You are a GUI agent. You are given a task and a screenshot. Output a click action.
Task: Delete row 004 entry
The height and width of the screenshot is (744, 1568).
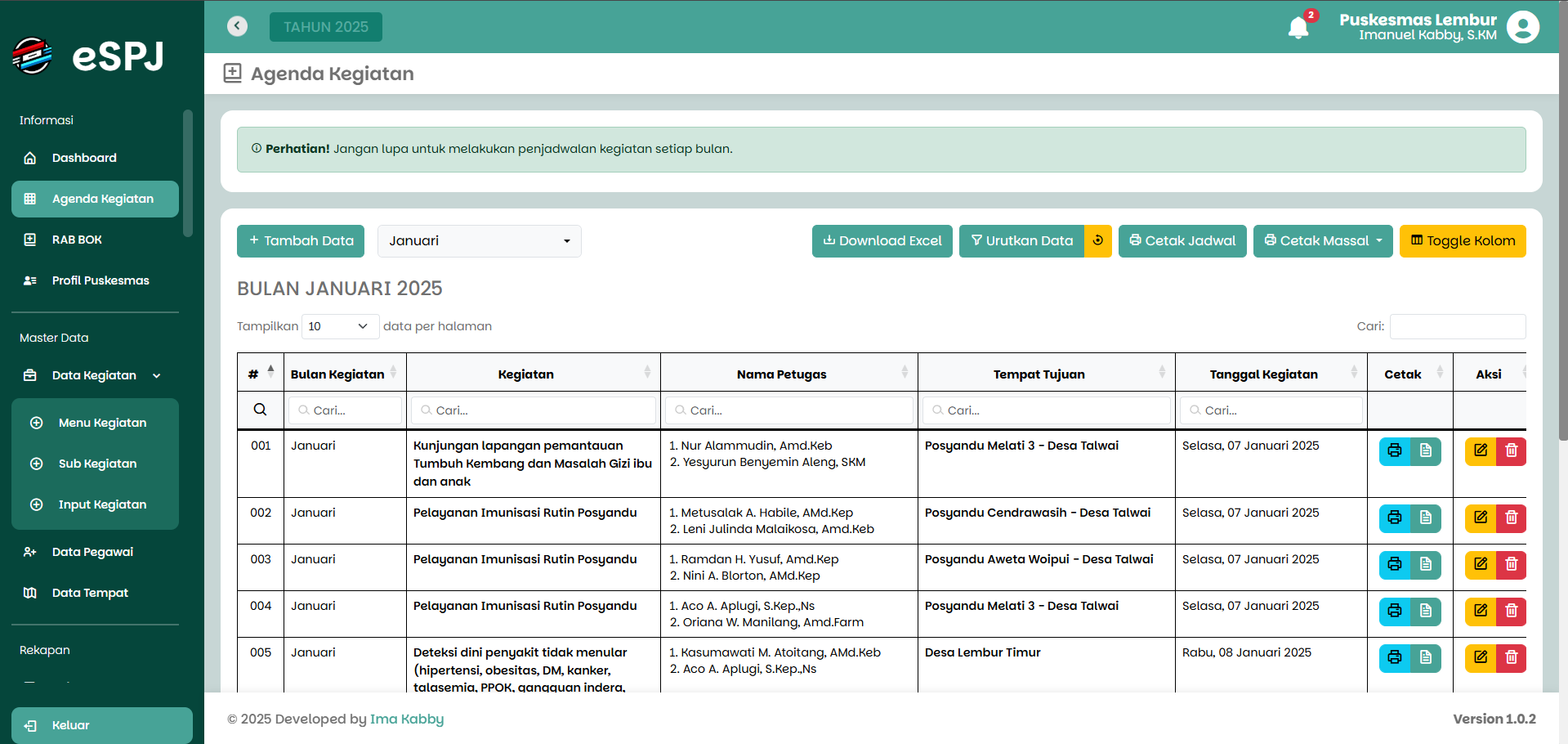1511,611
